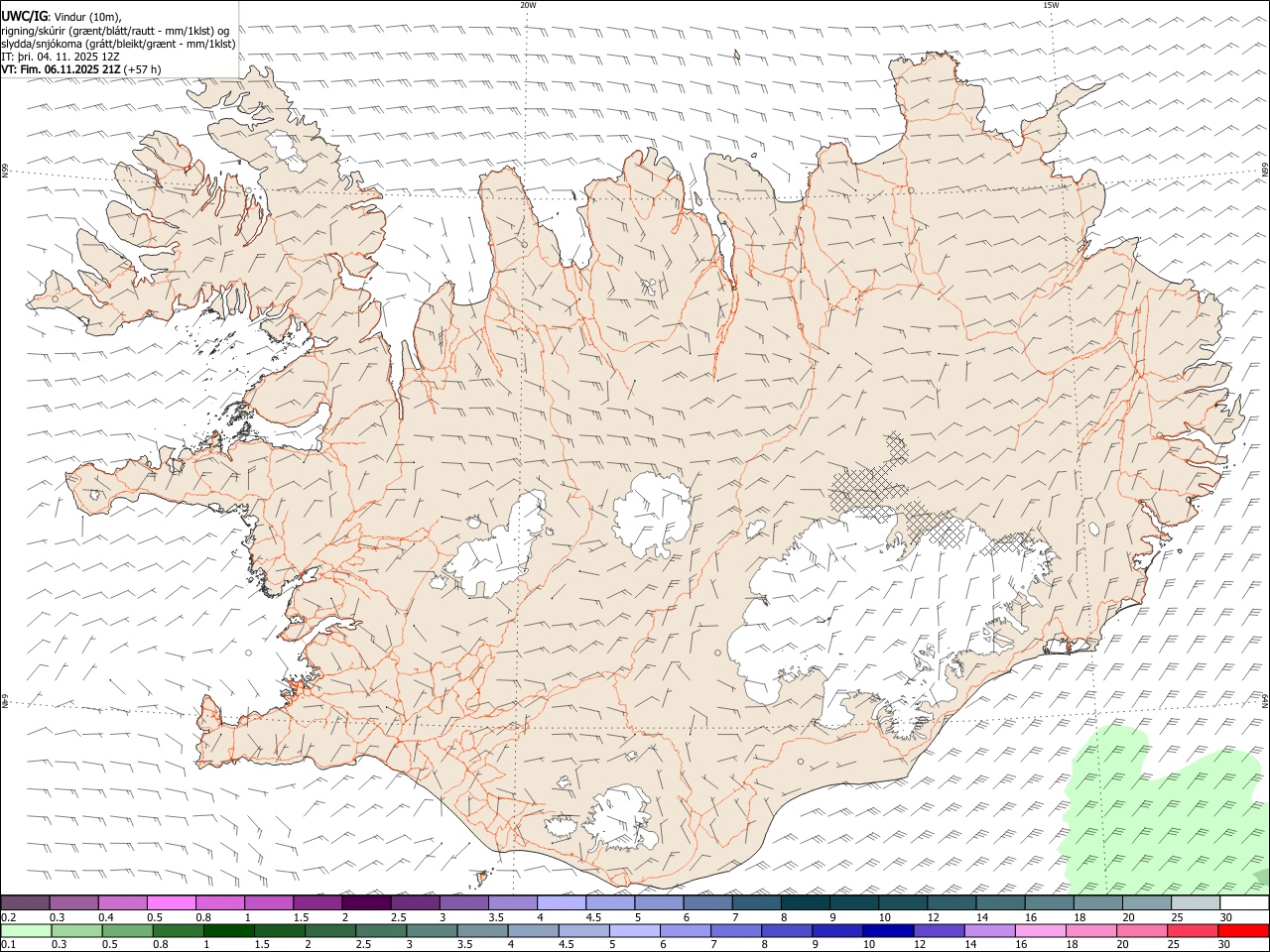Pick the violet 12 rain-scale swatch
Screen dimensions: 1270x952
pyautogui.click(x=939, y=931)
